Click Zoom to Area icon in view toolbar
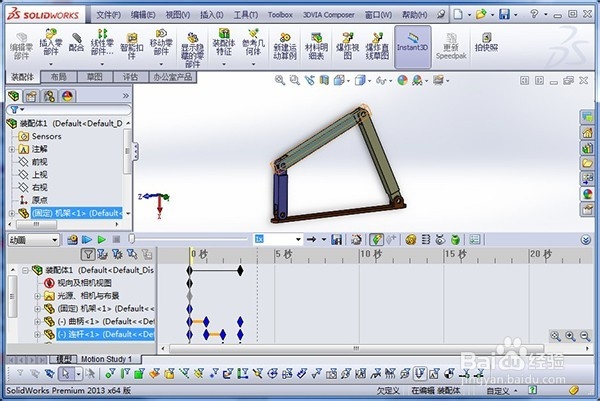Viewport: 600px width, 401px height. pos(295,80)
